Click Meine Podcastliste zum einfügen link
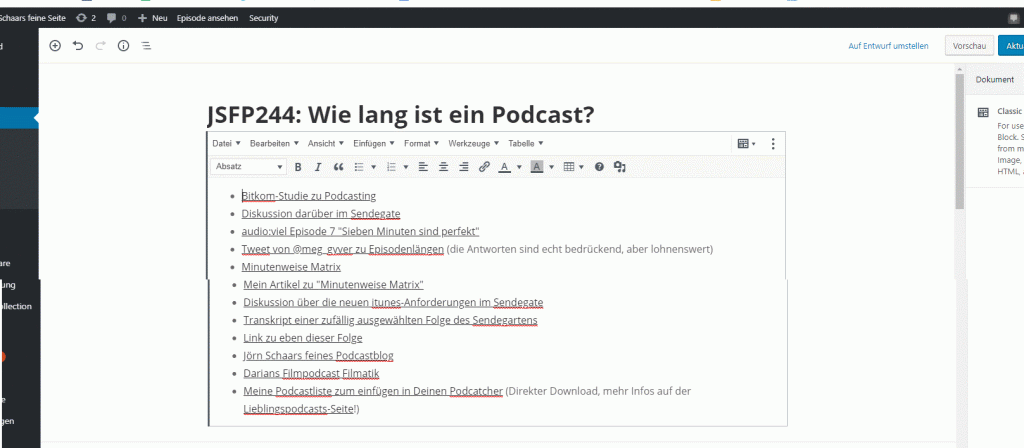 click(373, 391)
